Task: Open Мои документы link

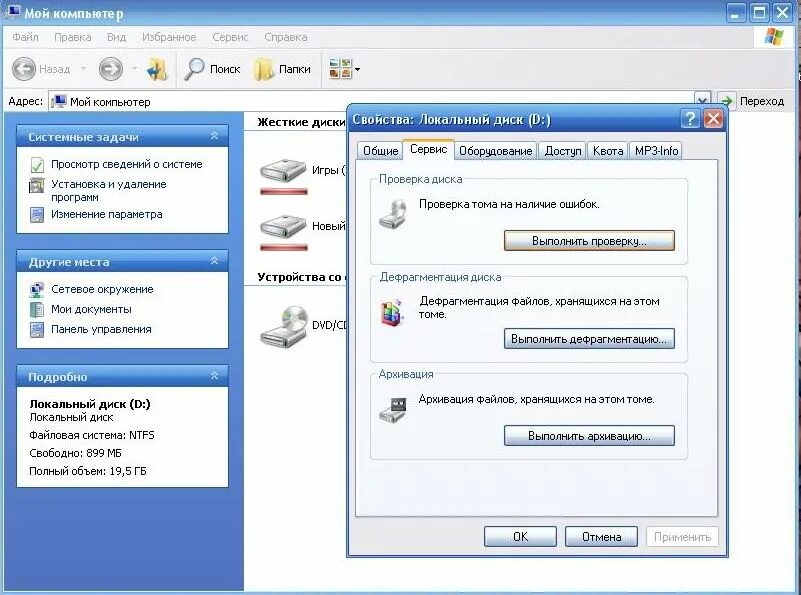Action: (91, 309)
